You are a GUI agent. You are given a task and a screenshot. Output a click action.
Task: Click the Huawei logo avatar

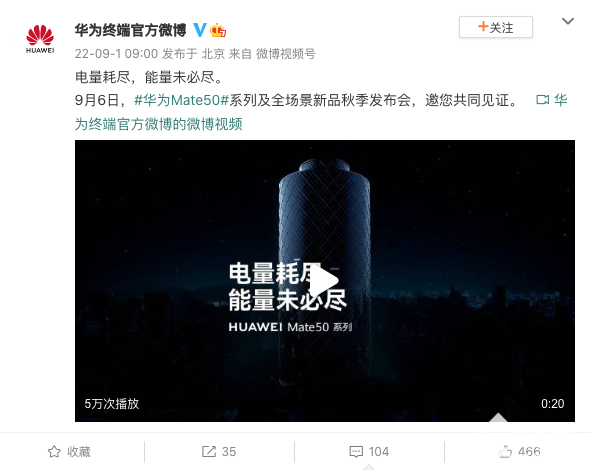pos(40,39)
